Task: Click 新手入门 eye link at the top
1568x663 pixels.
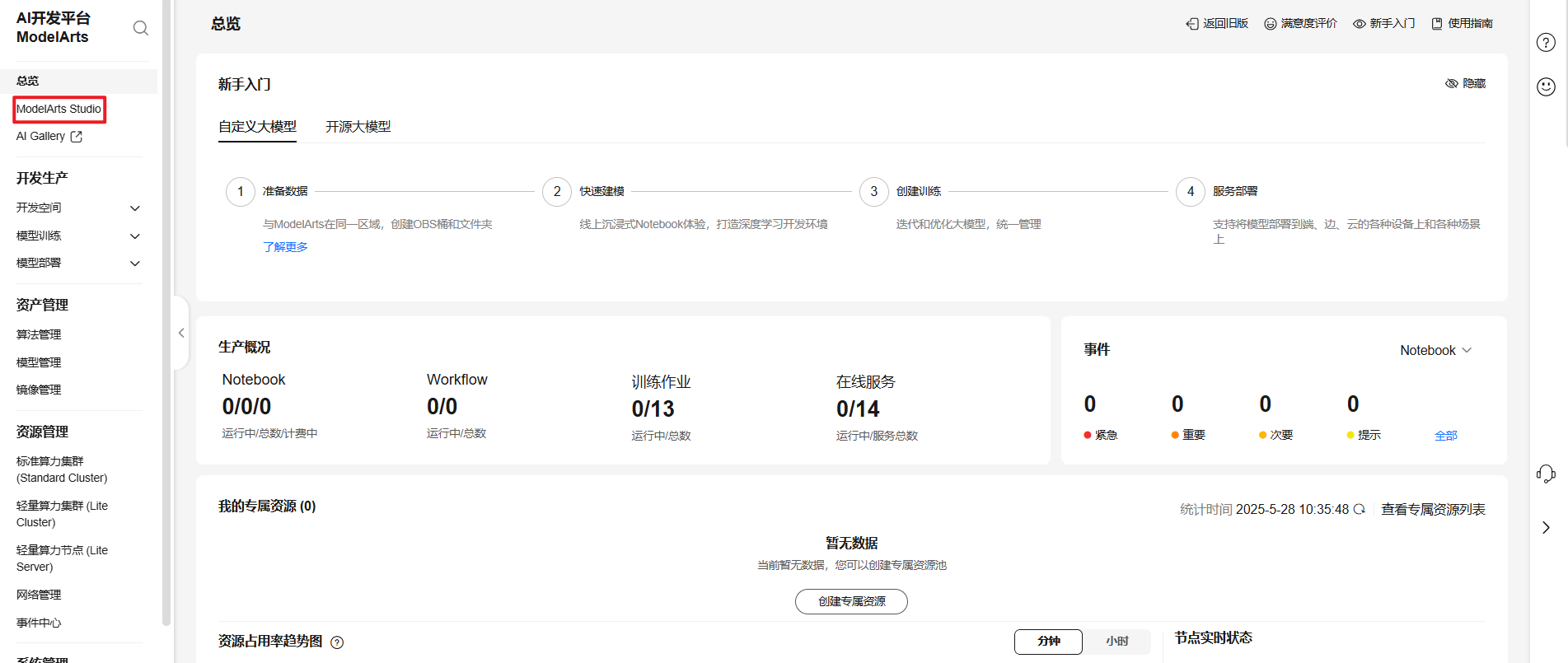Action: point(1384,23)
